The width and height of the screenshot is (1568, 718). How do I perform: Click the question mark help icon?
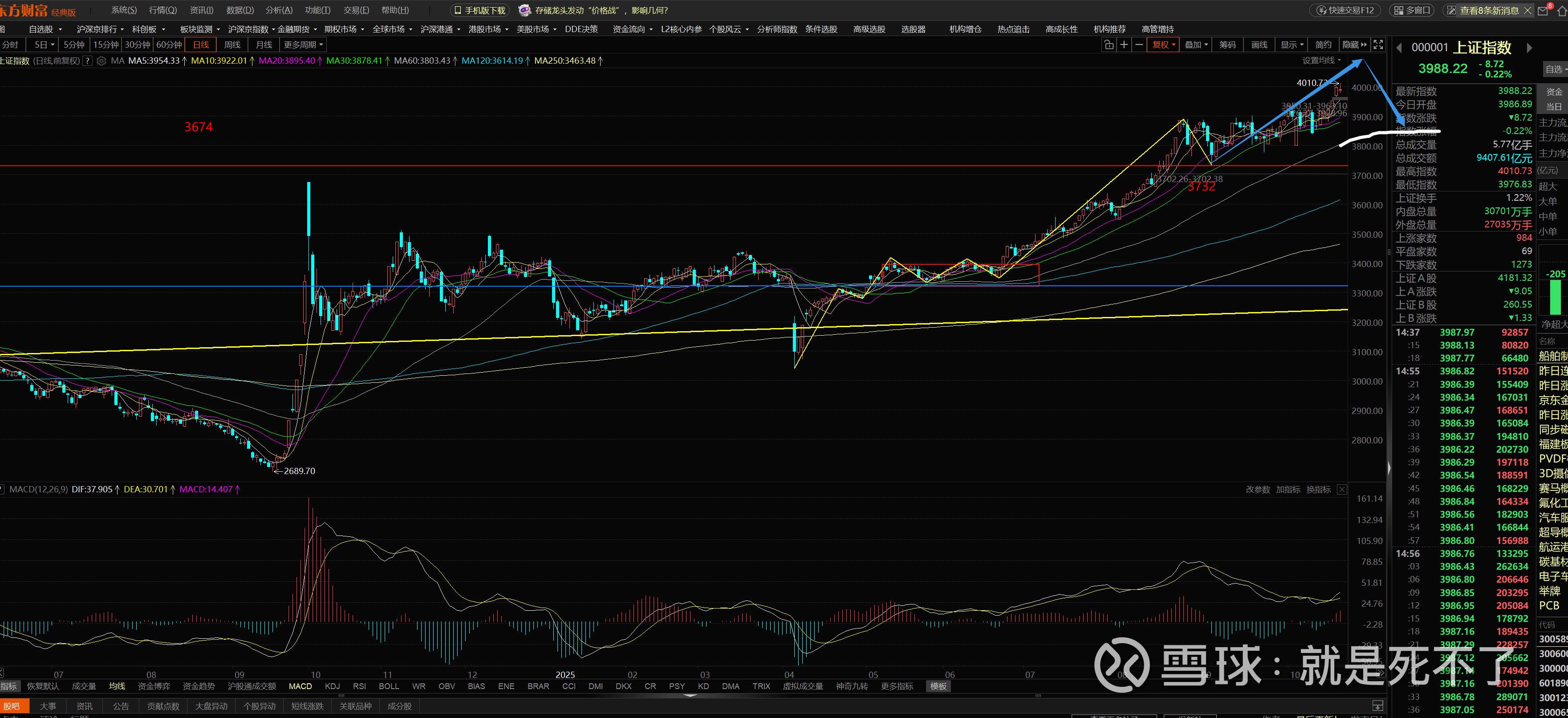click(88, 61)
